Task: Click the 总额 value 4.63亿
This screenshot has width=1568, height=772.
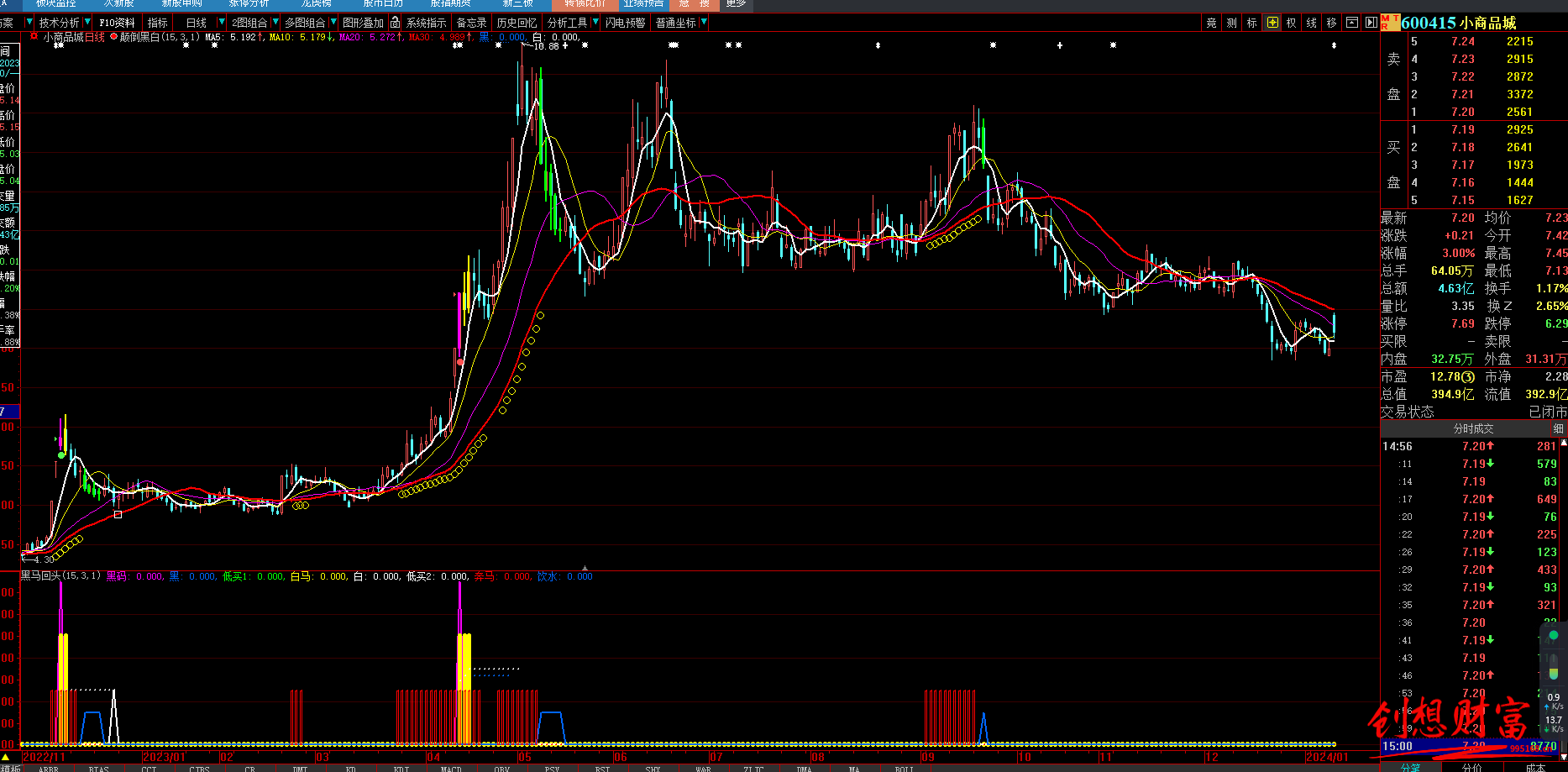Action: 1456,288
